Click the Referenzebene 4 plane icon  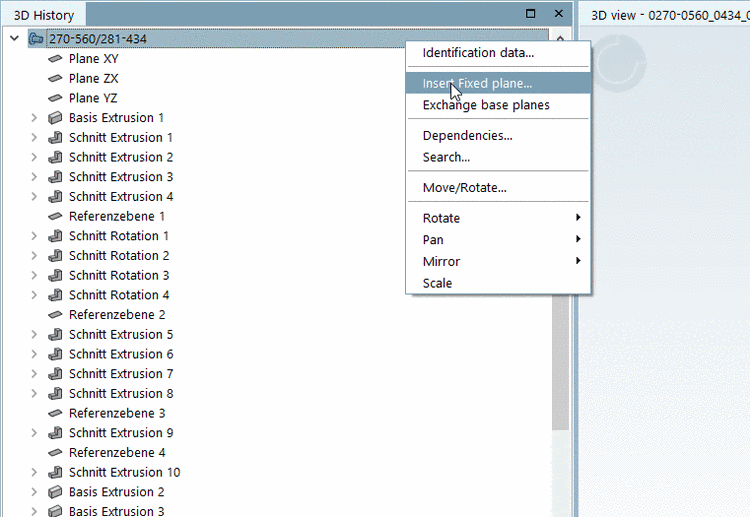tap(55, 452)
